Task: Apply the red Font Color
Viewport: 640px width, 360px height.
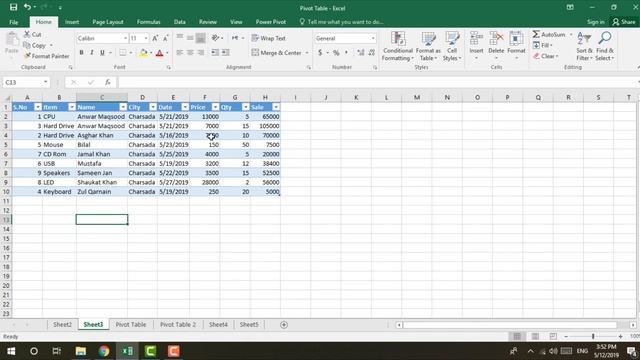Action: pos(160,53)
